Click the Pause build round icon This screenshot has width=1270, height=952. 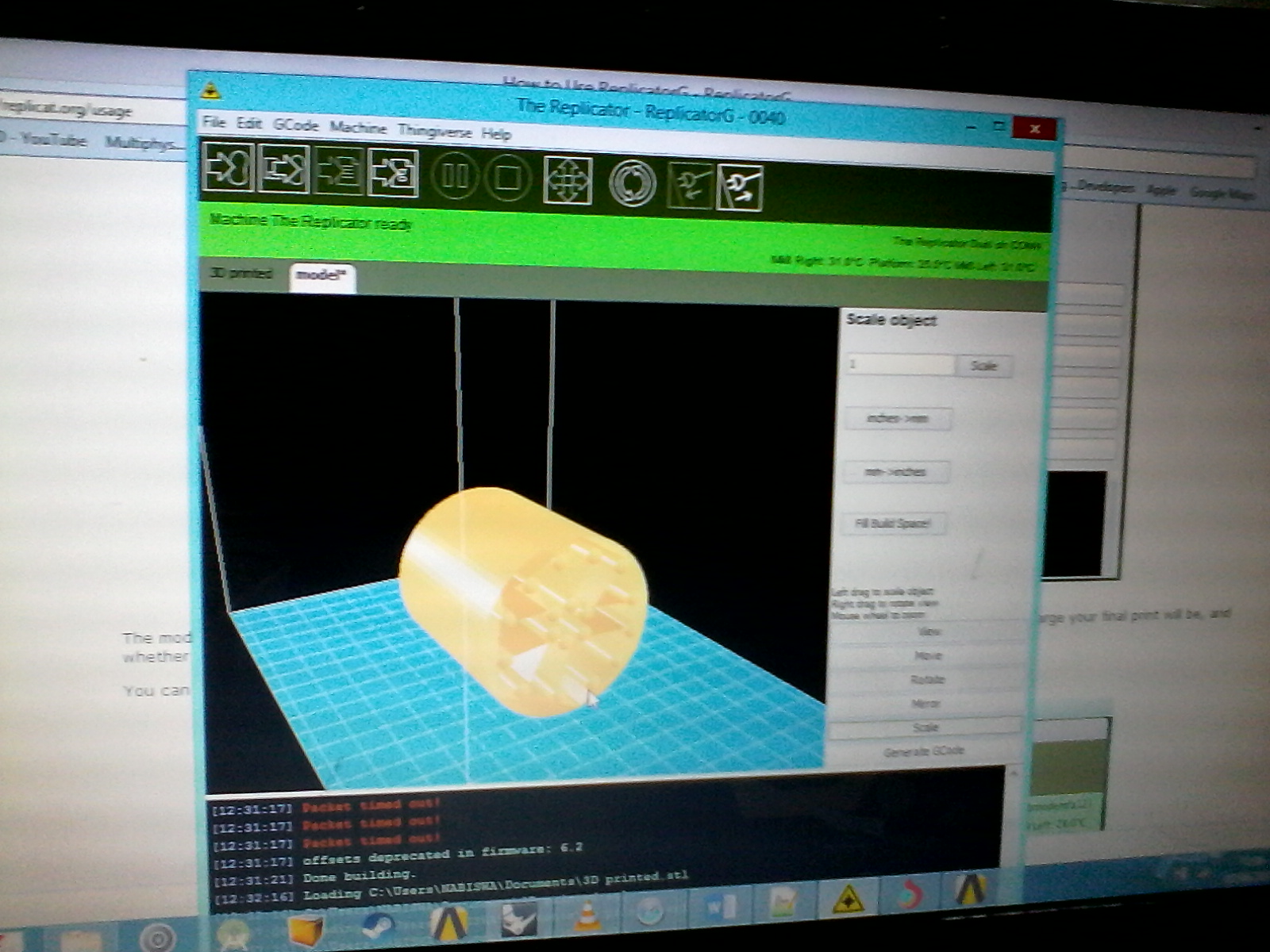455,175
